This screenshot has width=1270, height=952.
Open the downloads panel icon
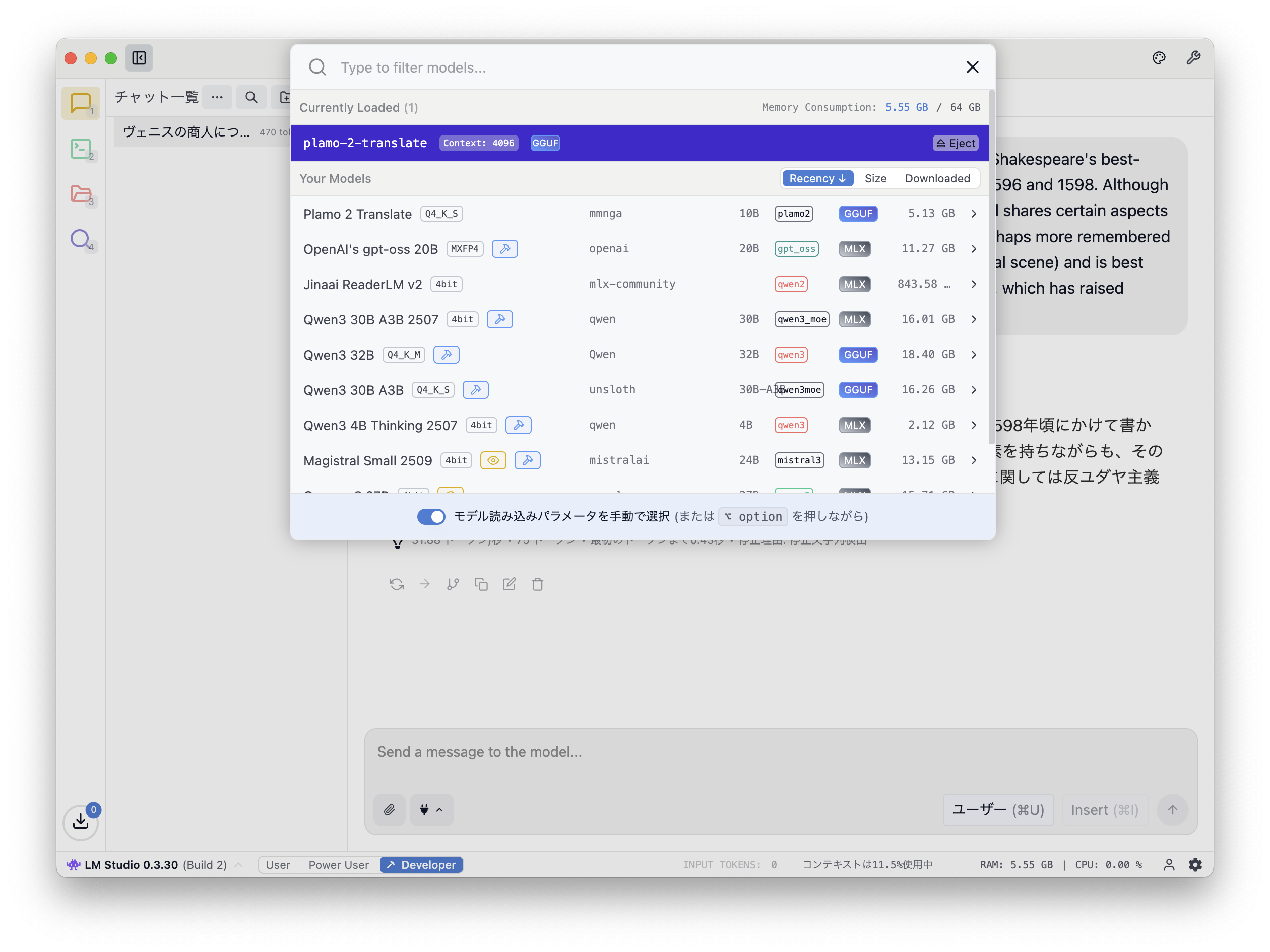(x=80, y=822)
